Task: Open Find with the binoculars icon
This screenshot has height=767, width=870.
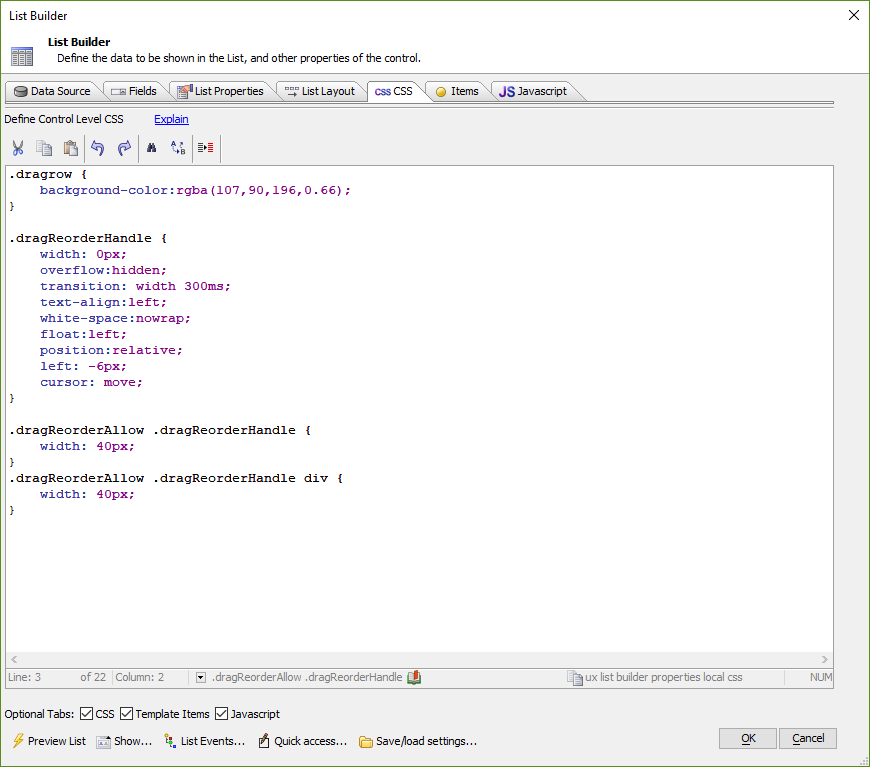Action: point(151,148)
